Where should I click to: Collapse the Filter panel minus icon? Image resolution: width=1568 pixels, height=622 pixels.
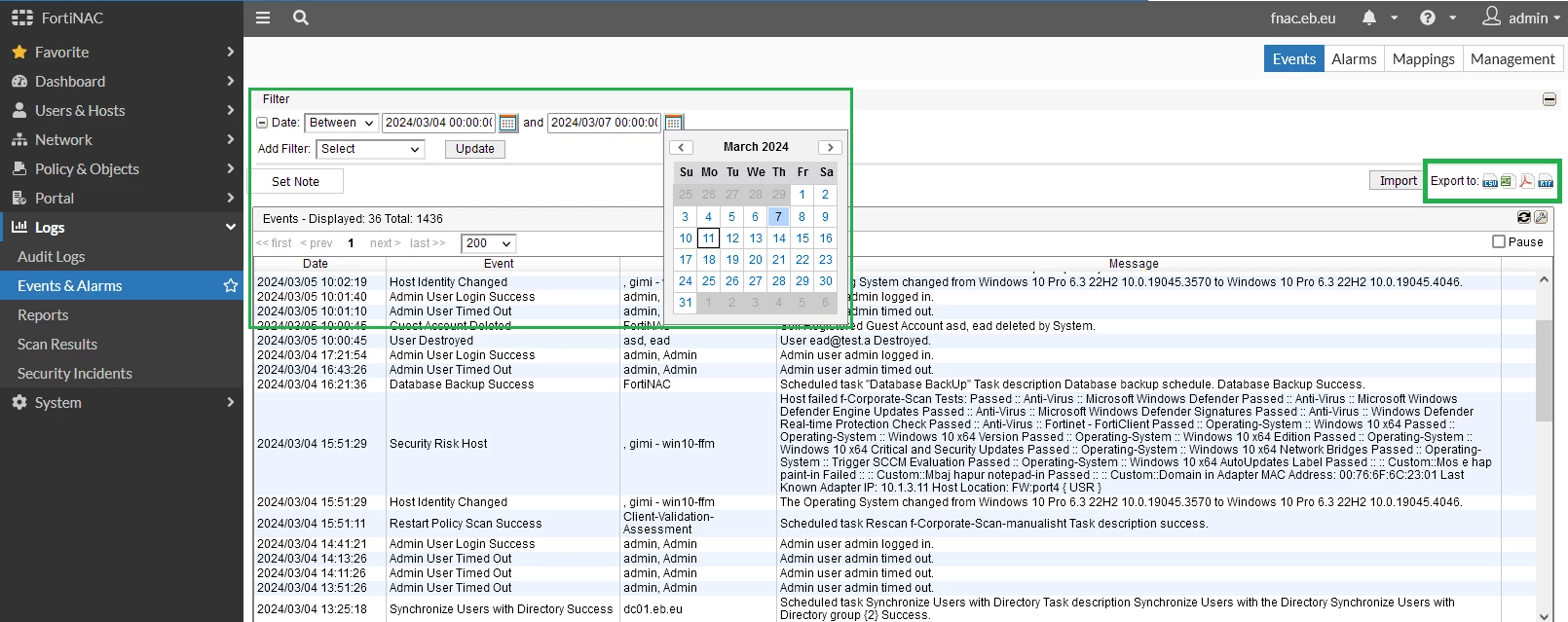(x=1549, y=99)
